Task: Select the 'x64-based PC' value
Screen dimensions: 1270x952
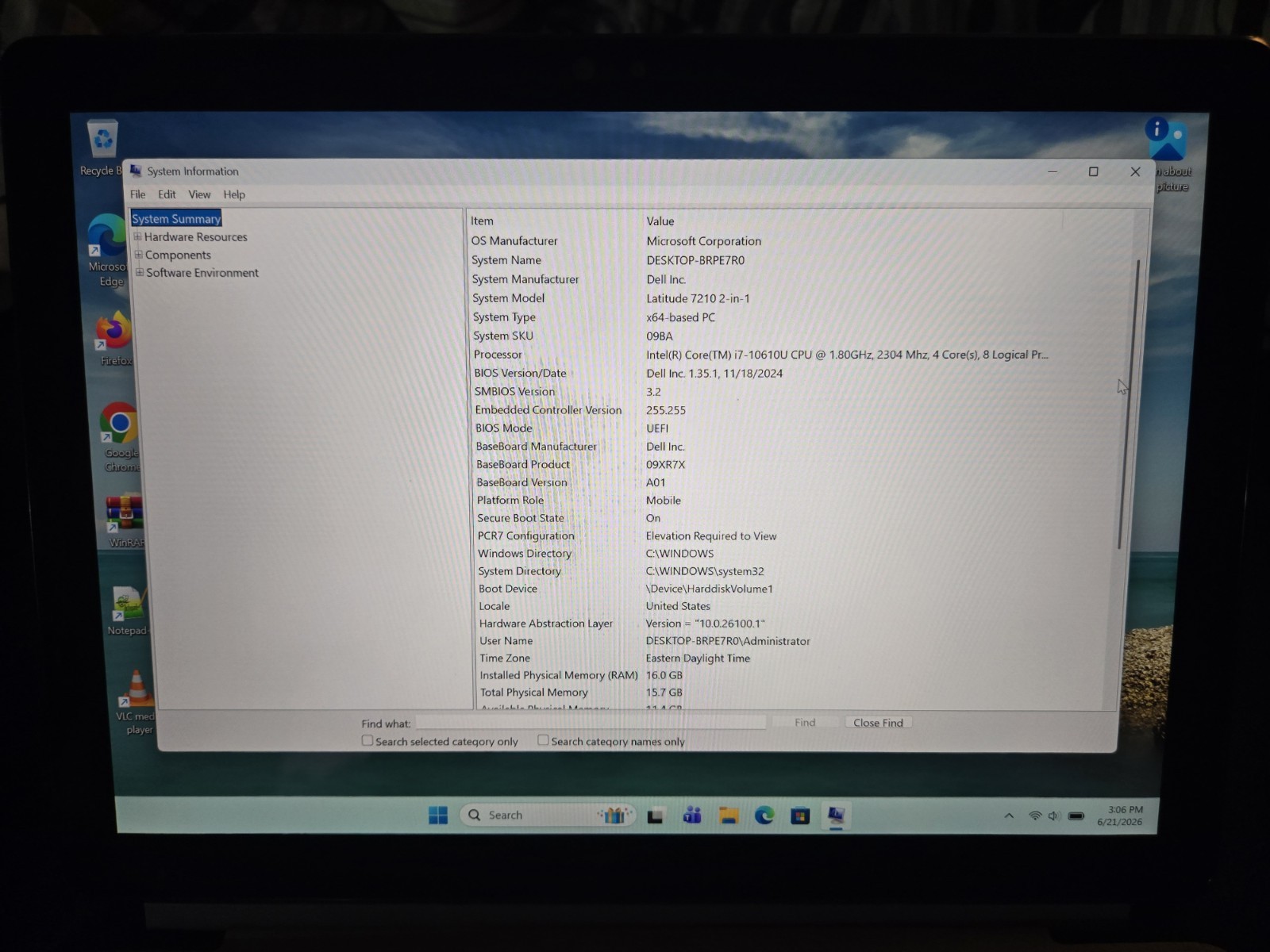Action: pyautogui.click(x=680, y=317)
